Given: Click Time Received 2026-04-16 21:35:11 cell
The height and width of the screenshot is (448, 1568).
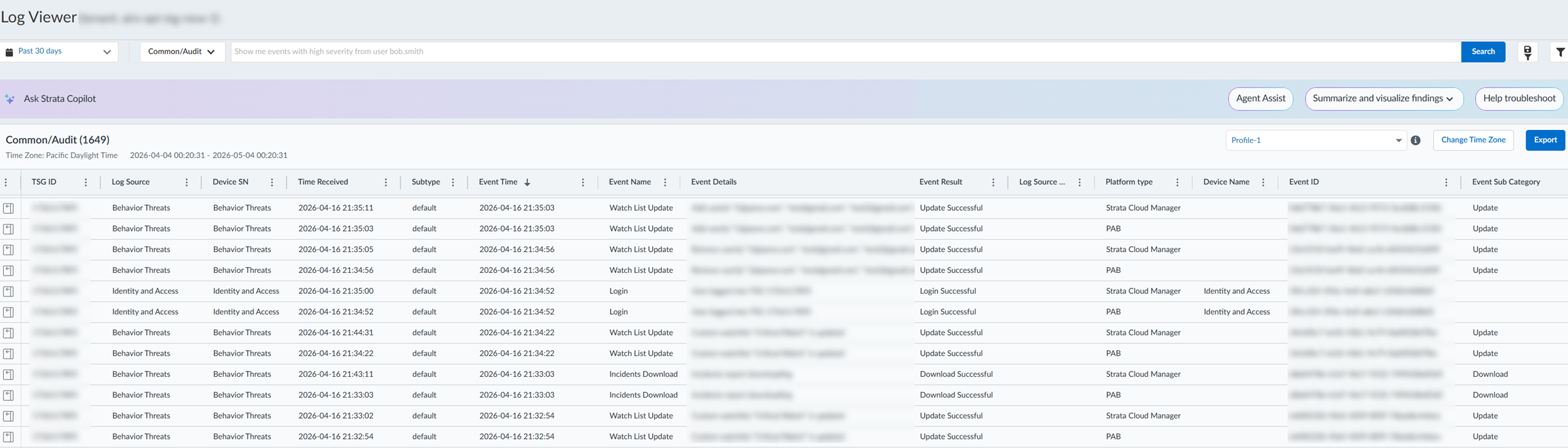Looking at the screenshot, I should click(x=336, y=208).
